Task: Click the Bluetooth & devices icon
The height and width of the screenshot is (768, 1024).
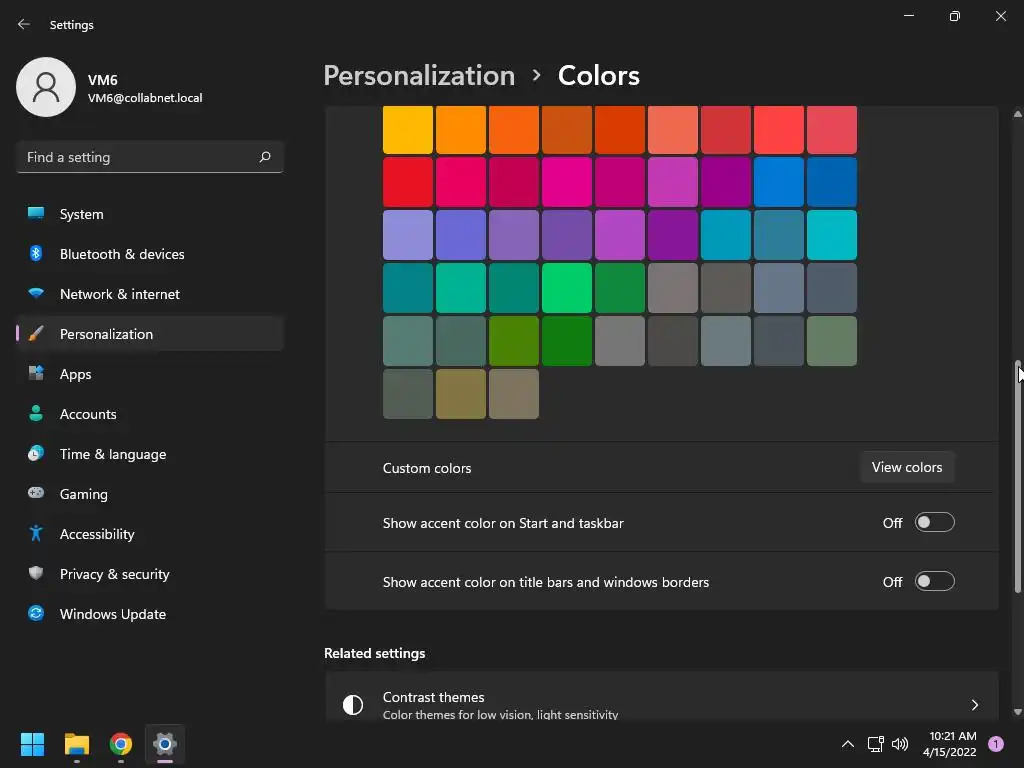Action: tap(36, 253)
